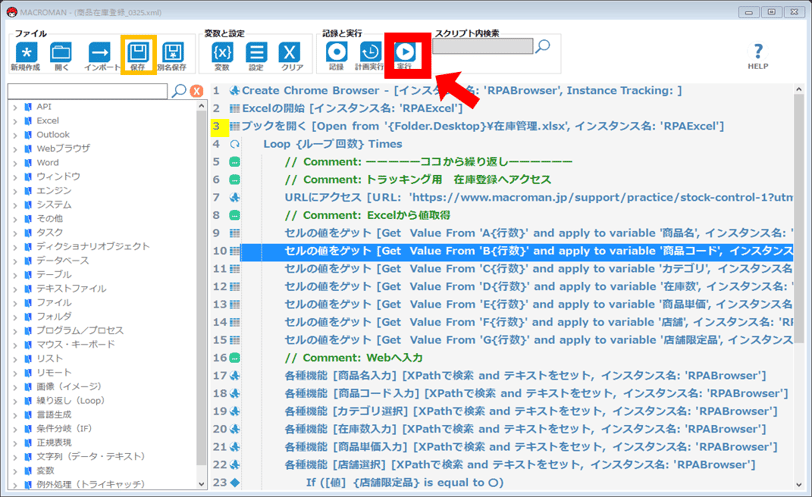Open the 設定 settings icon
812x497 pixels.
click(256, 52)
